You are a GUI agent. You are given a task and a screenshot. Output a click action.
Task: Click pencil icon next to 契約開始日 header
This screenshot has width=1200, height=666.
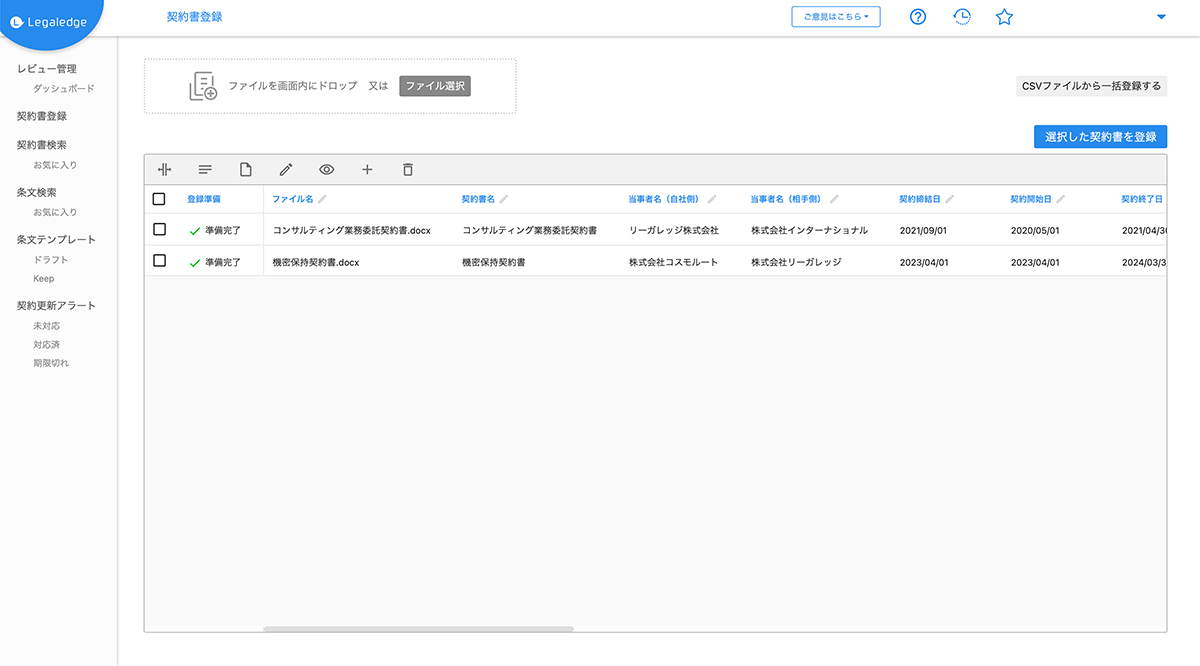point(1060,199)
